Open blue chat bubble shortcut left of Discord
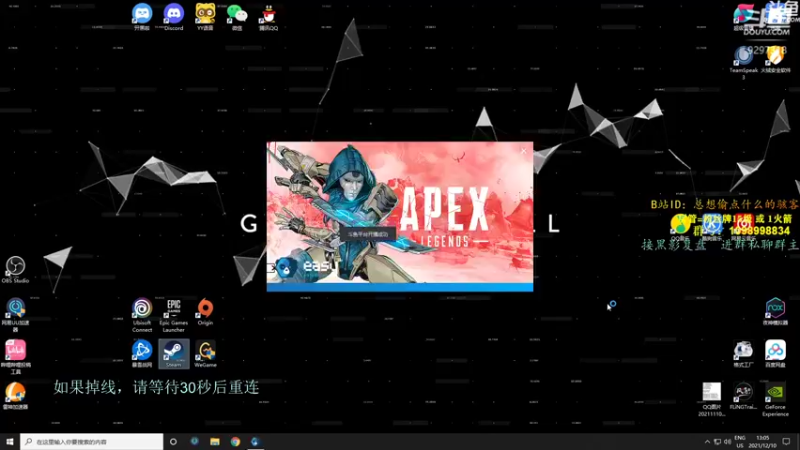The width and height of the screenshot is (800, 450). (x=142, y=17)
